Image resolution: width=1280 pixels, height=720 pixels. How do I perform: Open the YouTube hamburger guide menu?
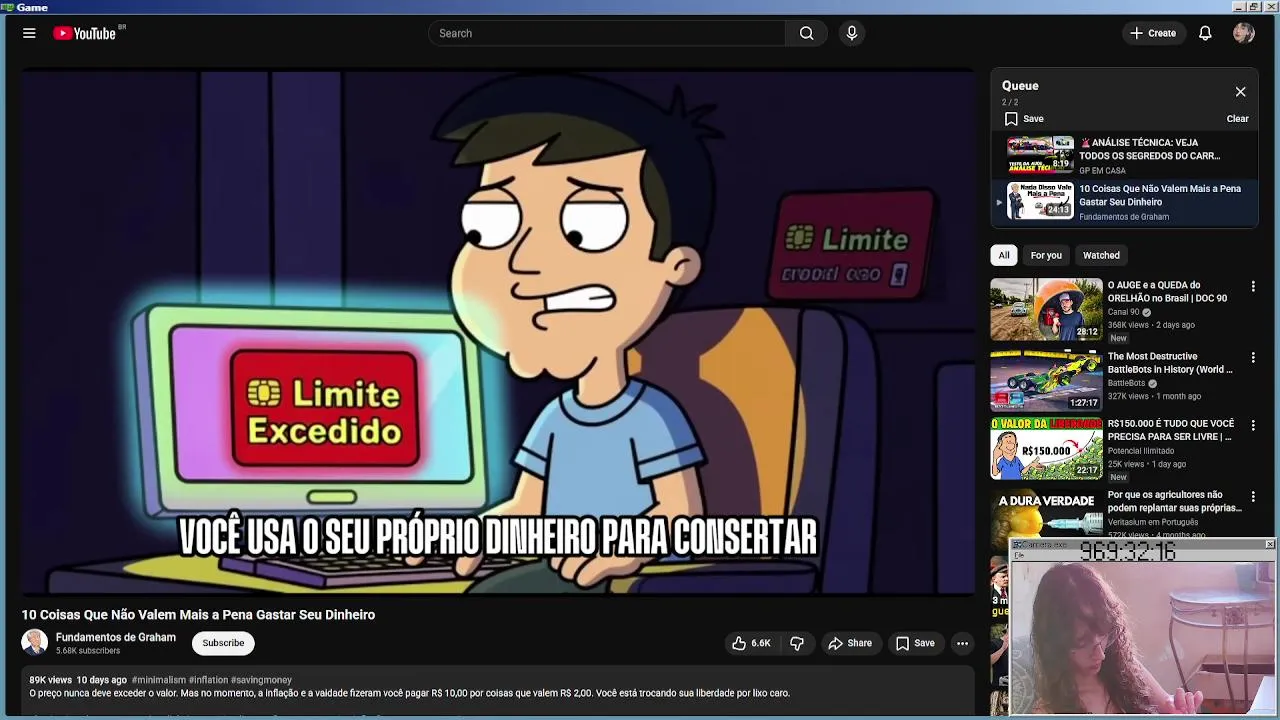(x=29, y=33)
